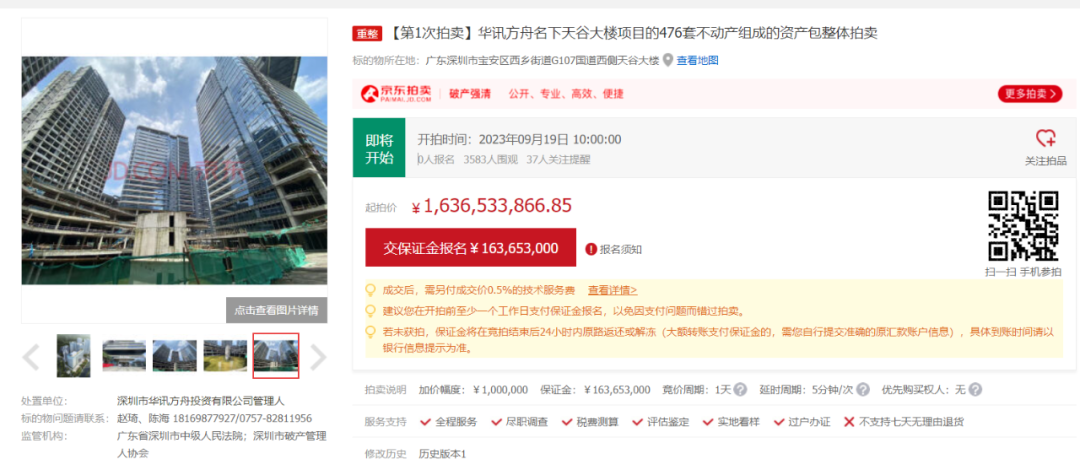Click the bulb icon beside the service fee notice
This screenshot has height=470, width=1080.
[x=371, y=290]
